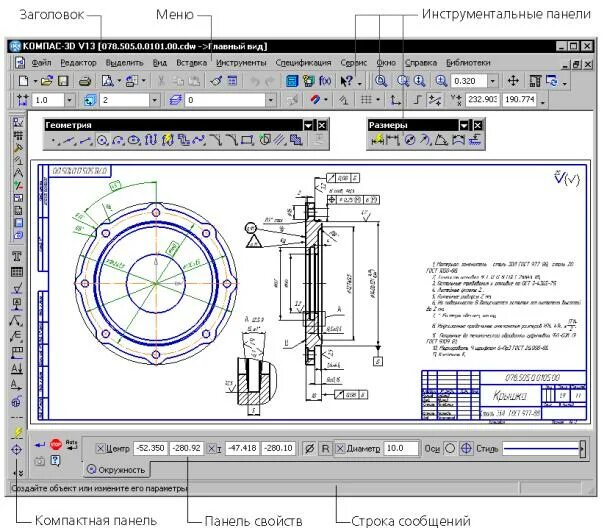
Task: Click the blue Create object arrow icon
Action: pos(39,445)
